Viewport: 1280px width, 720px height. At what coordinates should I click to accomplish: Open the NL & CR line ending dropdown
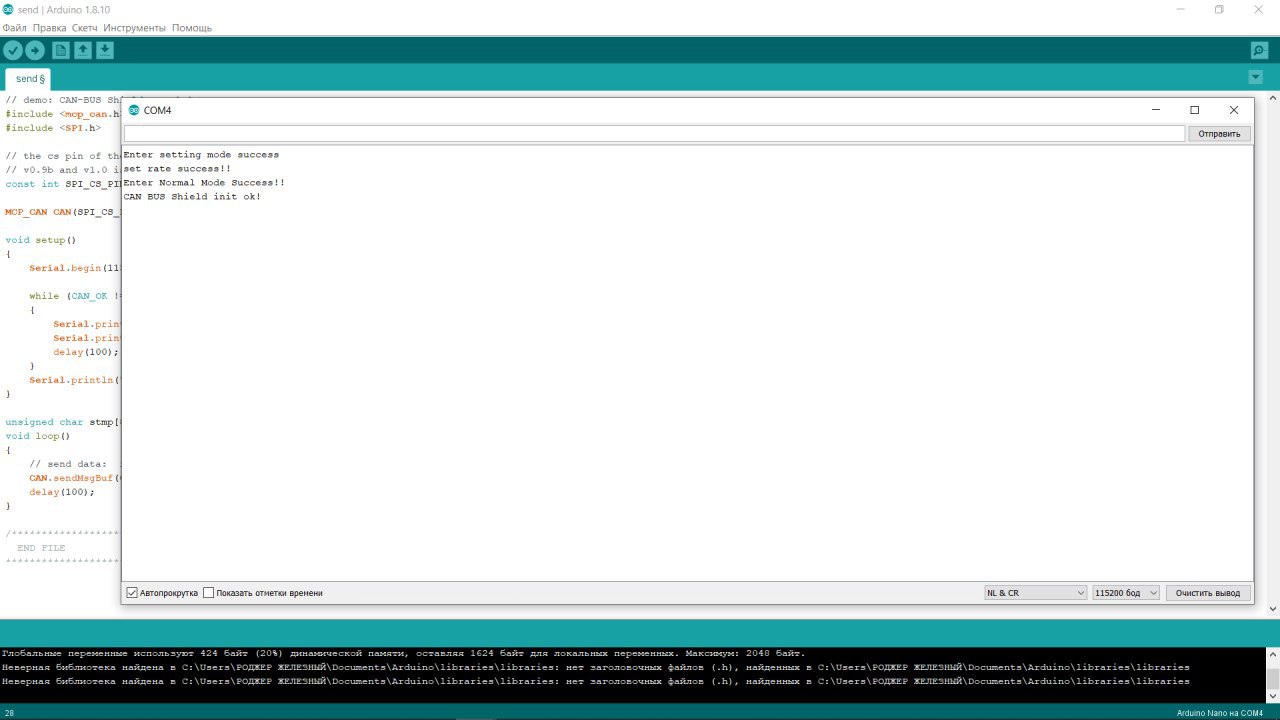(1035, 593)
